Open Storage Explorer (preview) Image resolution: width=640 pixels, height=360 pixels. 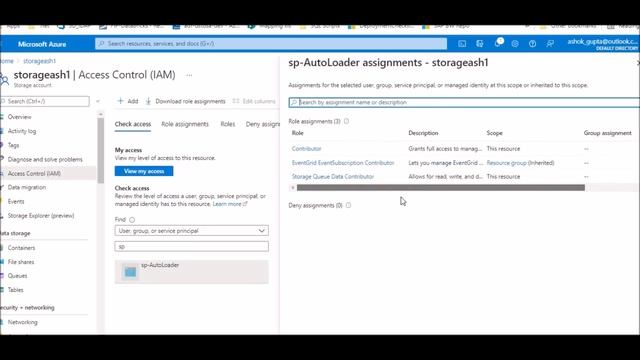(41, 216)
